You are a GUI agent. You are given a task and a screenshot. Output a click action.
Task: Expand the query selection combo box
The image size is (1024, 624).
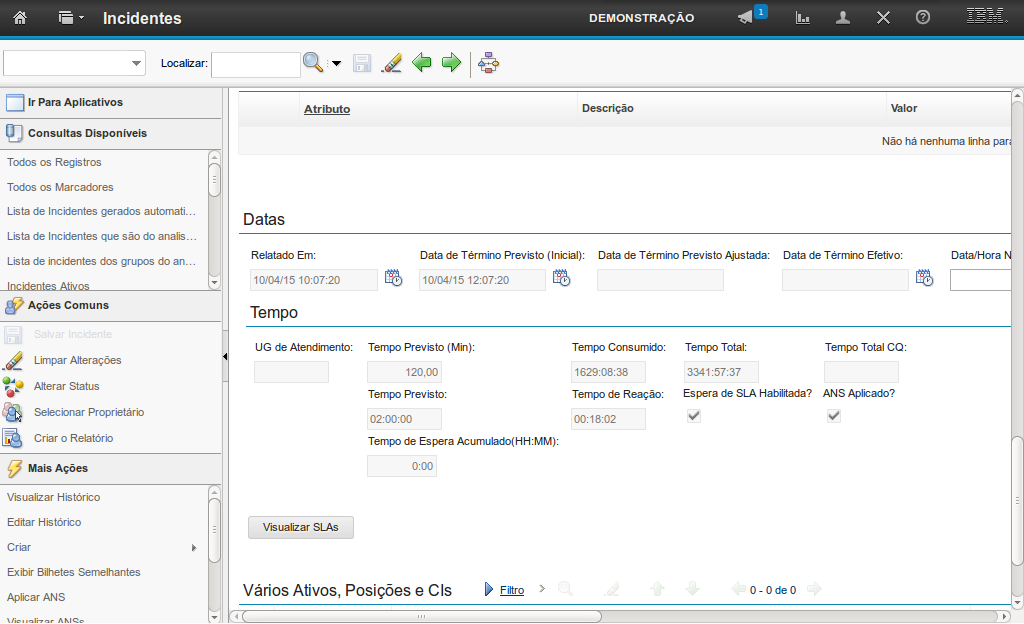click(136, 64)
